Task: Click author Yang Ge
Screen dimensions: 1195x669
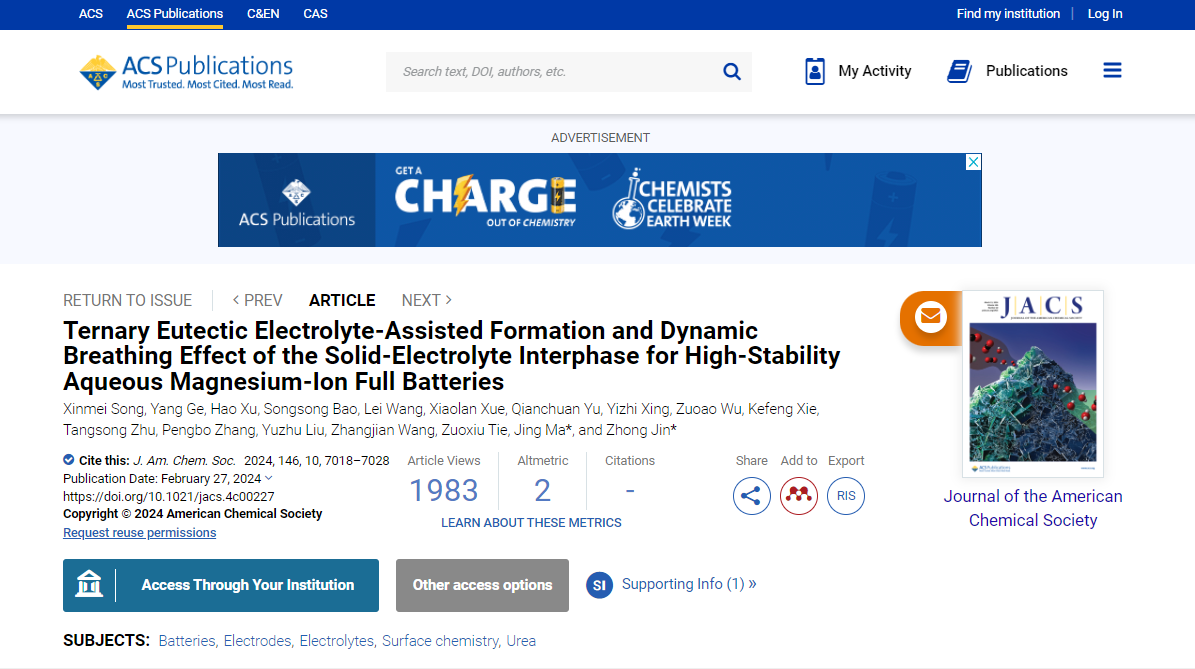Action: pyautogui.click(x=177, y=409)
